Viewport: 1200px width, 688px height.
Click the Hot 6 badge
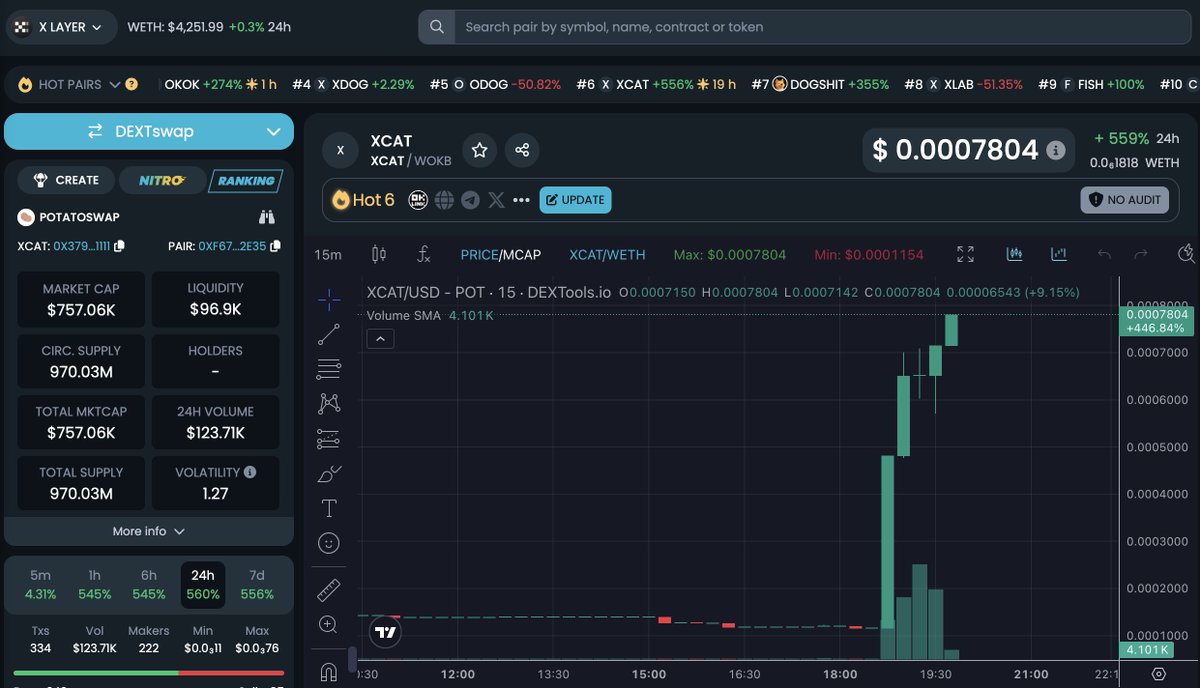[x=364, y=200]
